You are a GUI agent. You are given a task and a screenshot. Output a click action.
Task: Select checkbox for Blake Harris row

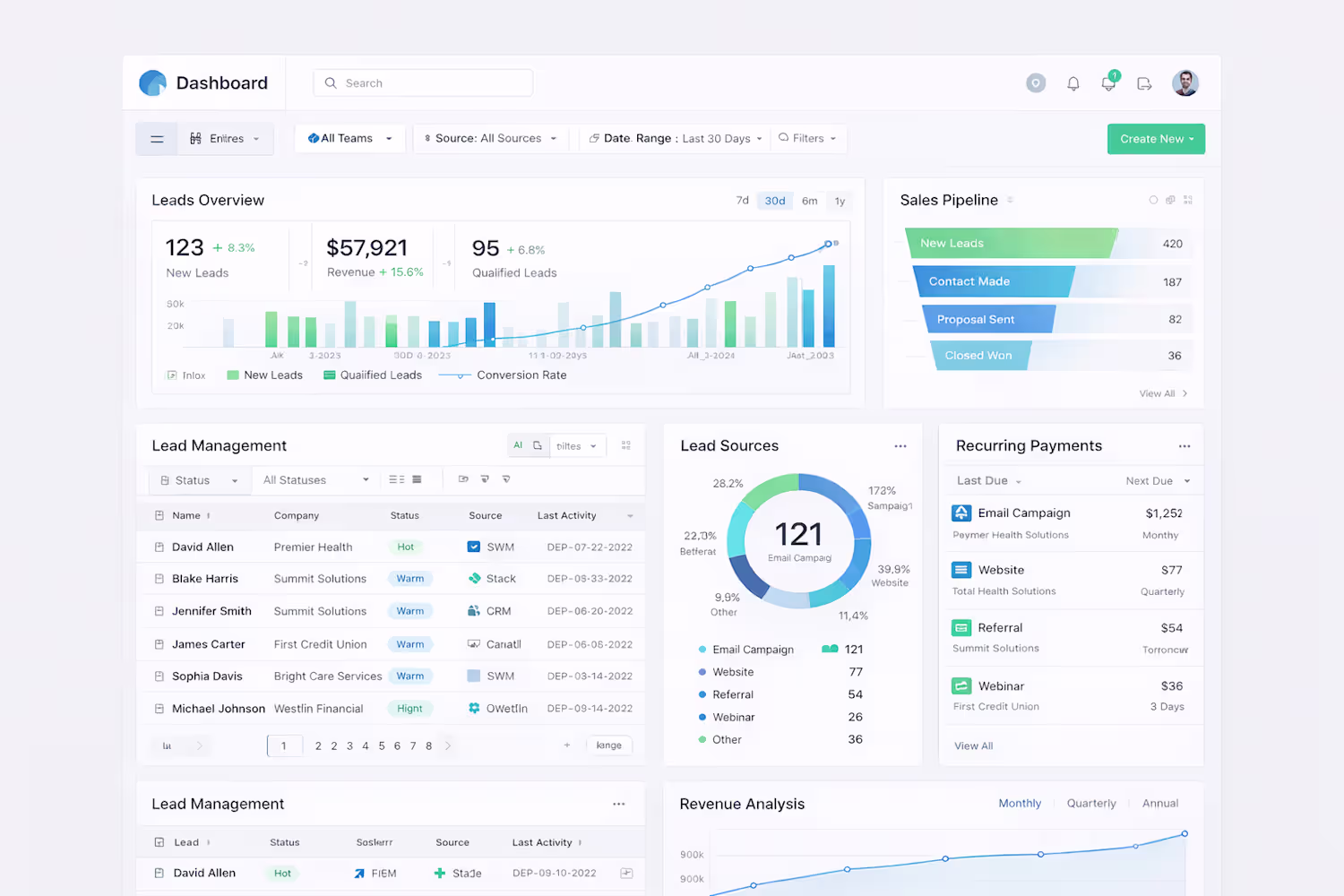pyautogui.click(x=159, y=579)
